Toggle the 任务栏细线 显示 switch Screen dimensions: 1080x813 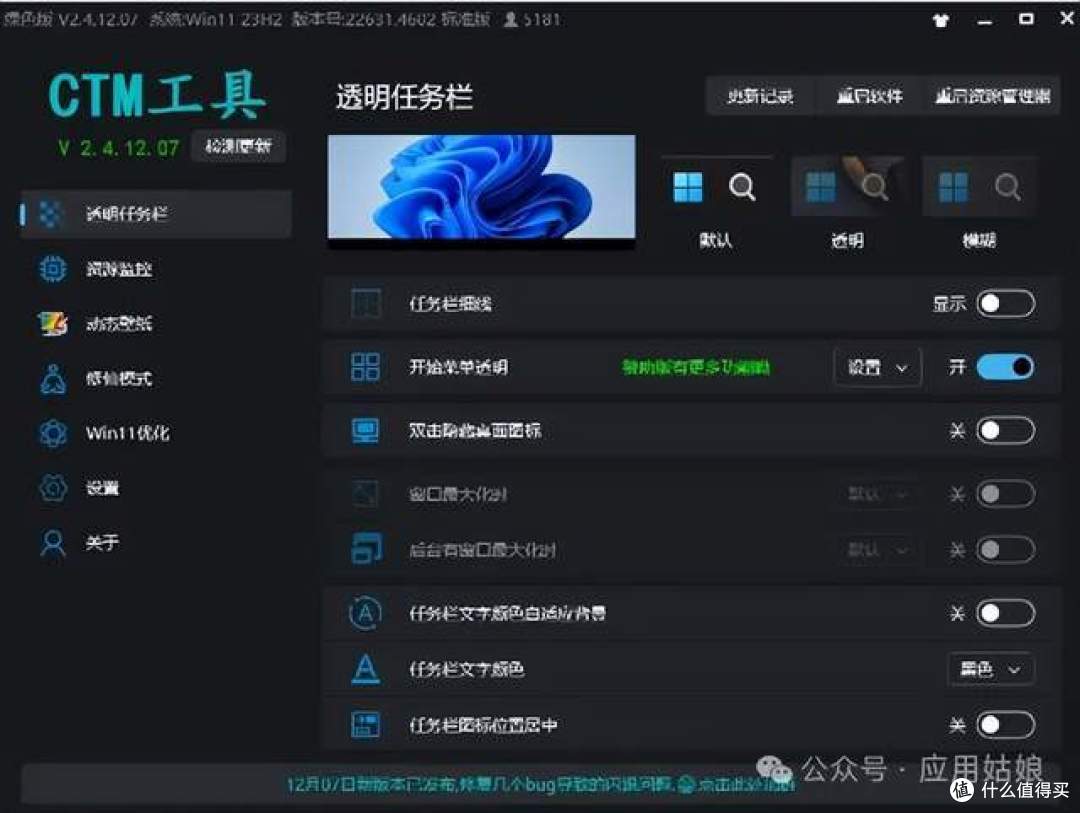pyautogui.click(x=1006, y=303)
